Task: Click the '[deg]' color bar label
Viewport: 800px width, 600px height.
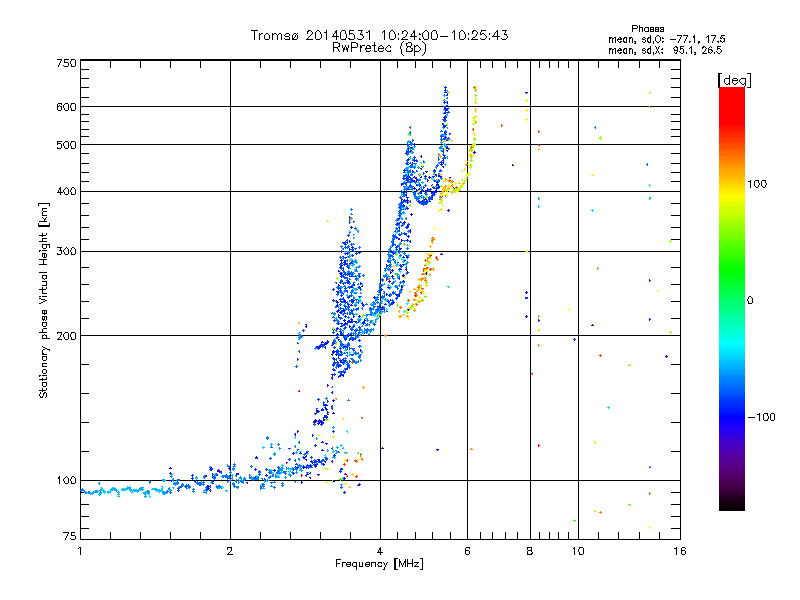Action: [734, 80]
